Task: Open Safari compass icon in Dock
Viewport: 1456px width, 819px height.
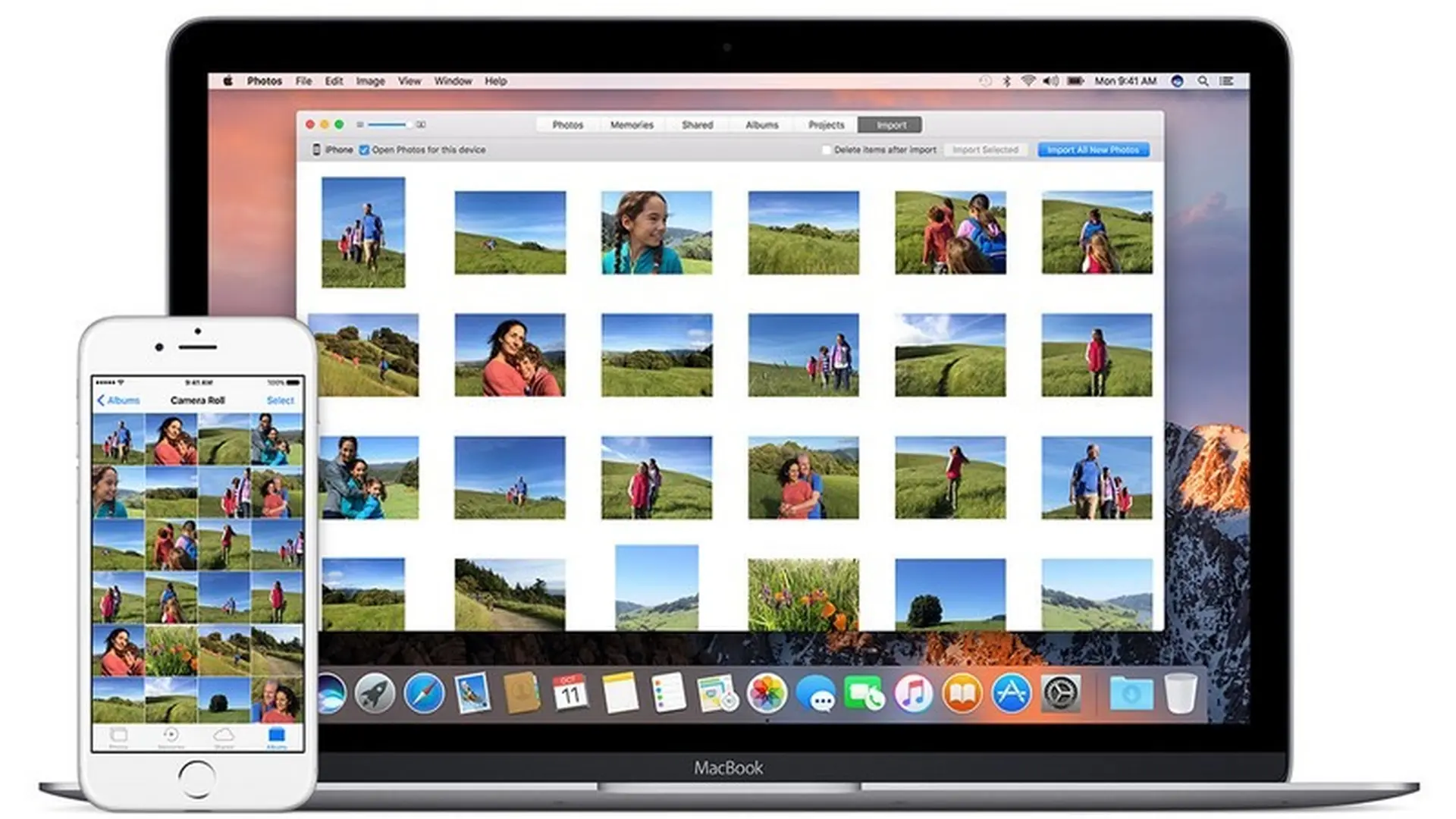Action: pos(424,693)
